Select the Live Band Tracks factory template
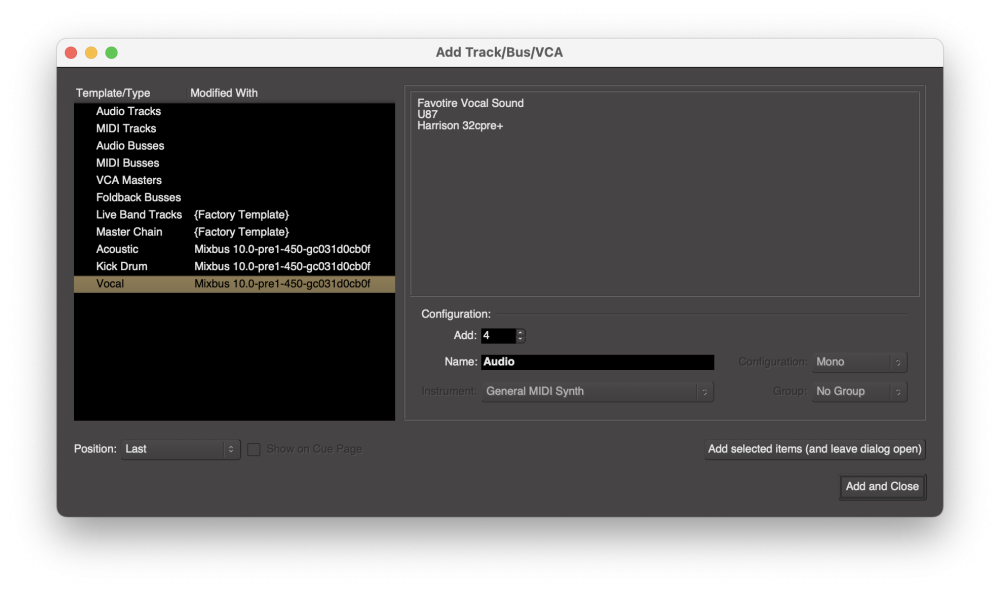This screenshot has width=1000, height=592. point(139,214)
